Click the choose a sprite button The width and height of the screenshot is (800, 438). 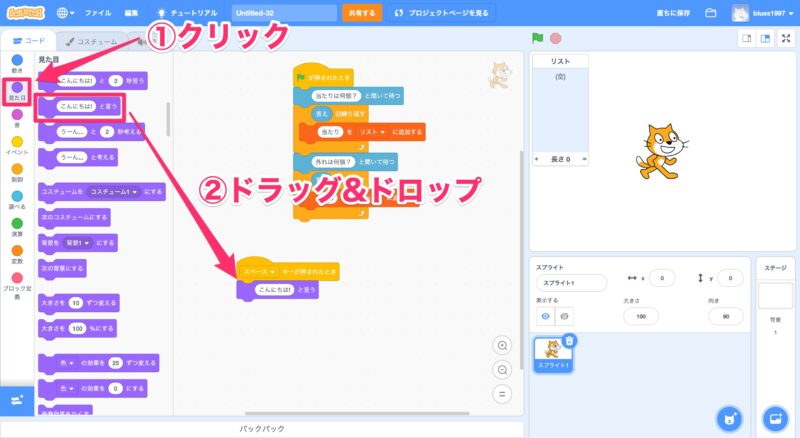click(731, 417)
